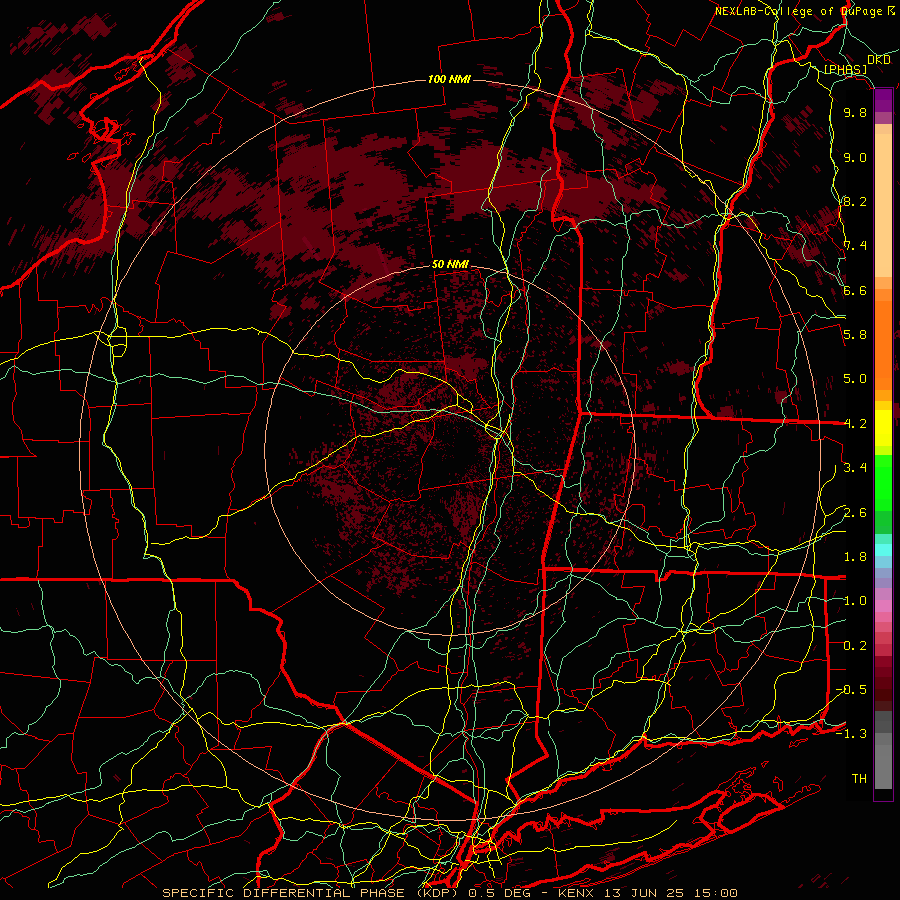Click the 1.8 value on the color scale
This screenshot has width=900, height=900.
tap(855, 557)
